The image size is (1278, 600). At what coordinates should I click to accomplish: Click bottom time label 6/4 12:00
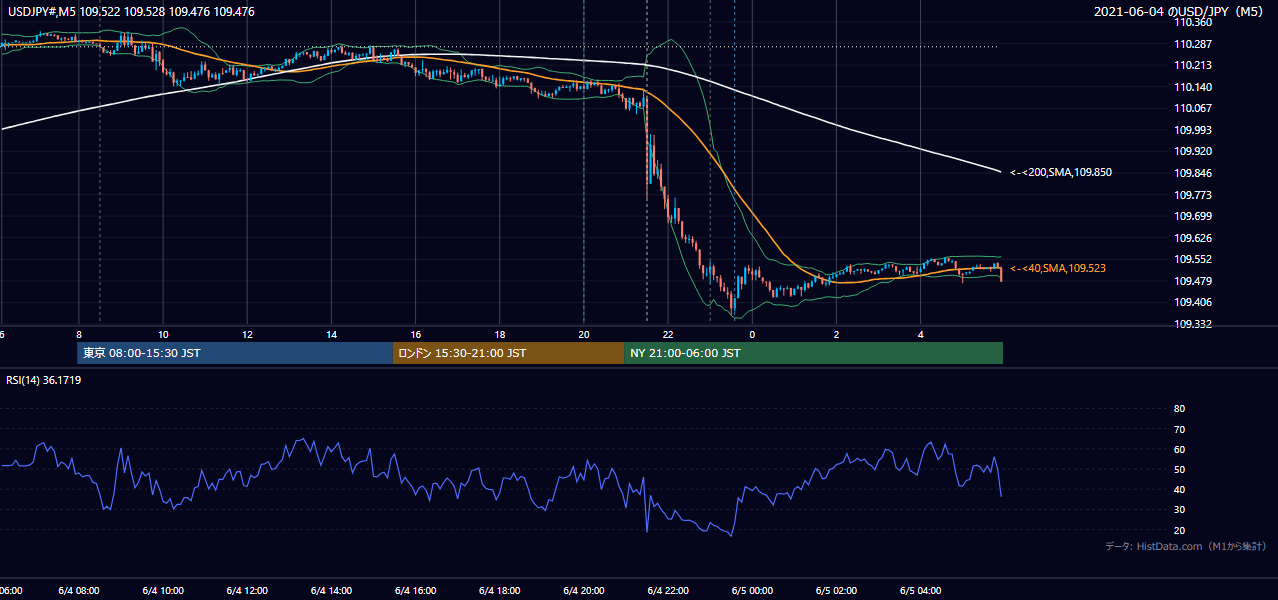(x=247, y=590)
